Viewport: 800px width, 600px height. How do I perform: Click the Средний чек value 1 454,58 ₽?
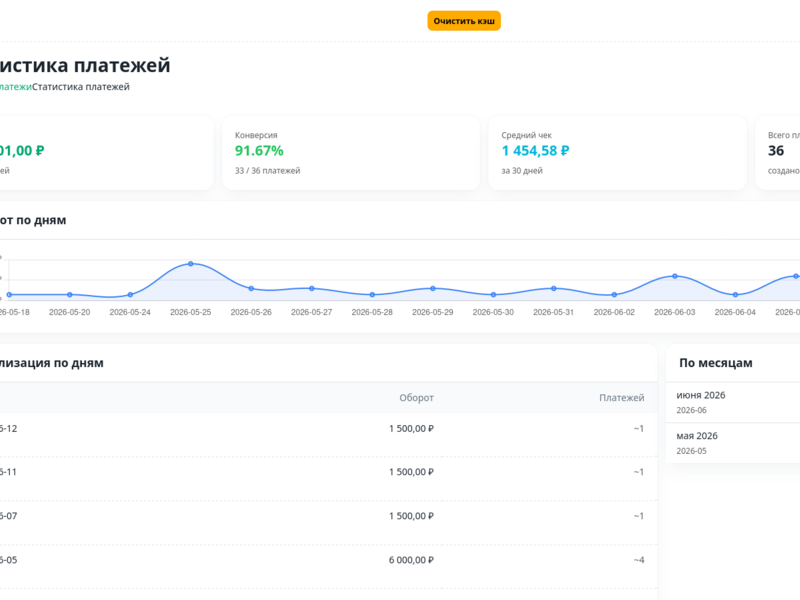coord(535,151)
